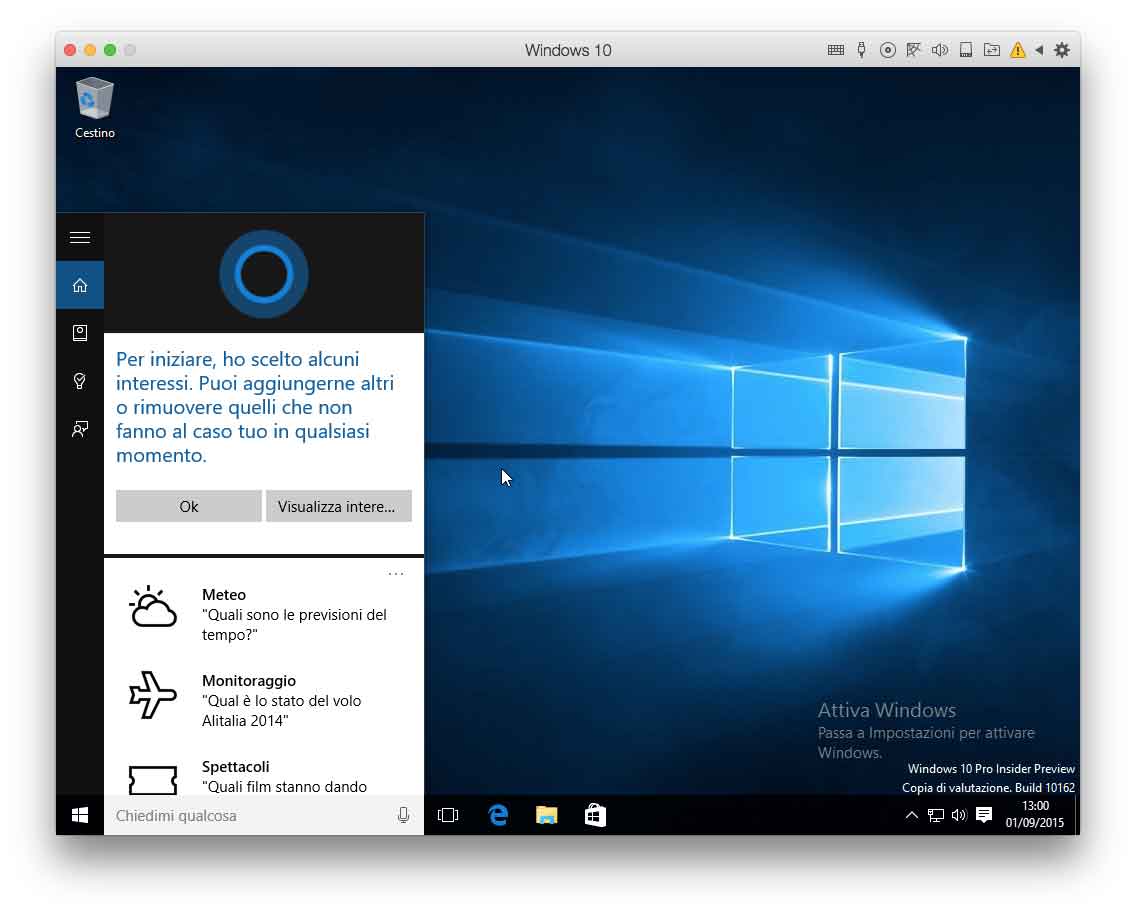The width and height of the screenshot is (1136, 915).
Task: Collapse VM toolbar icons with the arrow
Action: tap(1039, 50)
